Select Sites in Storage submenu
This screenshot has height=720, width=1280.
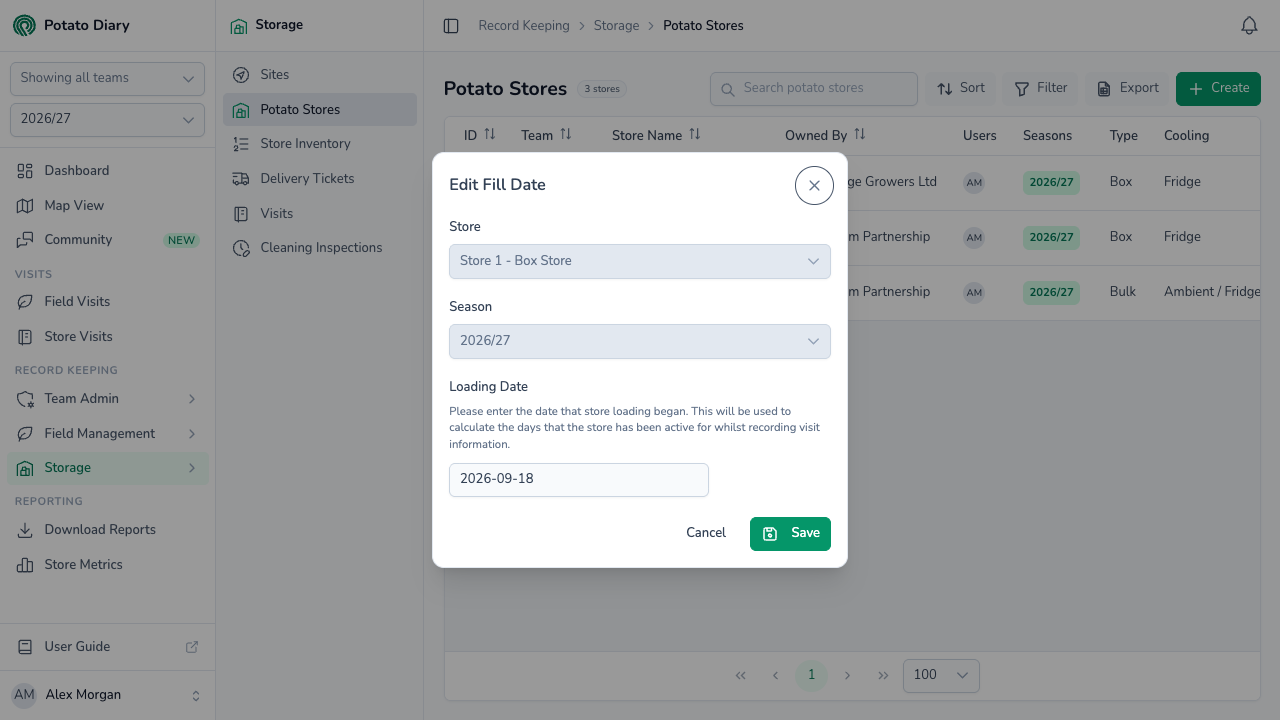[320, 75]
